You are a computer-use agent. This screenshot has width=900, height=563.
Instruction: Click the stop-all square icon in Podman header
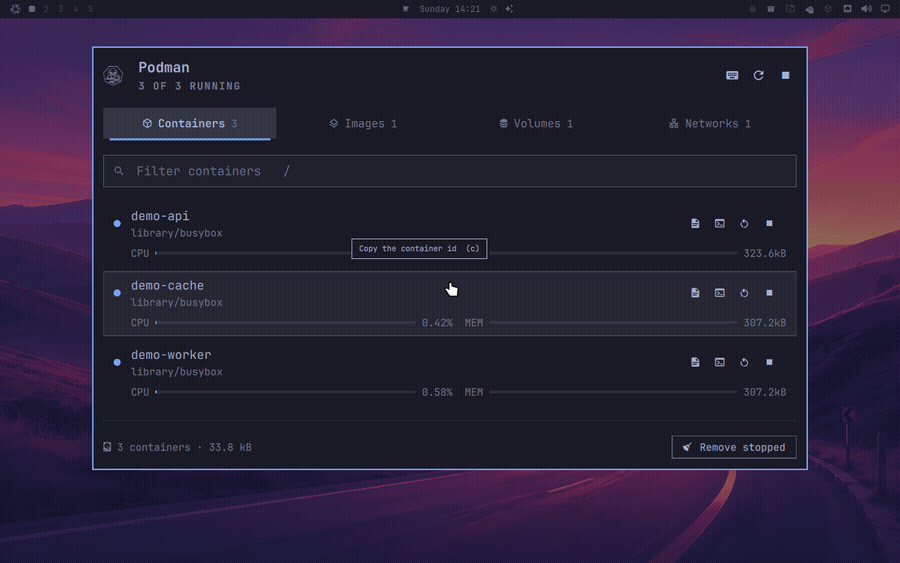pos(785,76)
